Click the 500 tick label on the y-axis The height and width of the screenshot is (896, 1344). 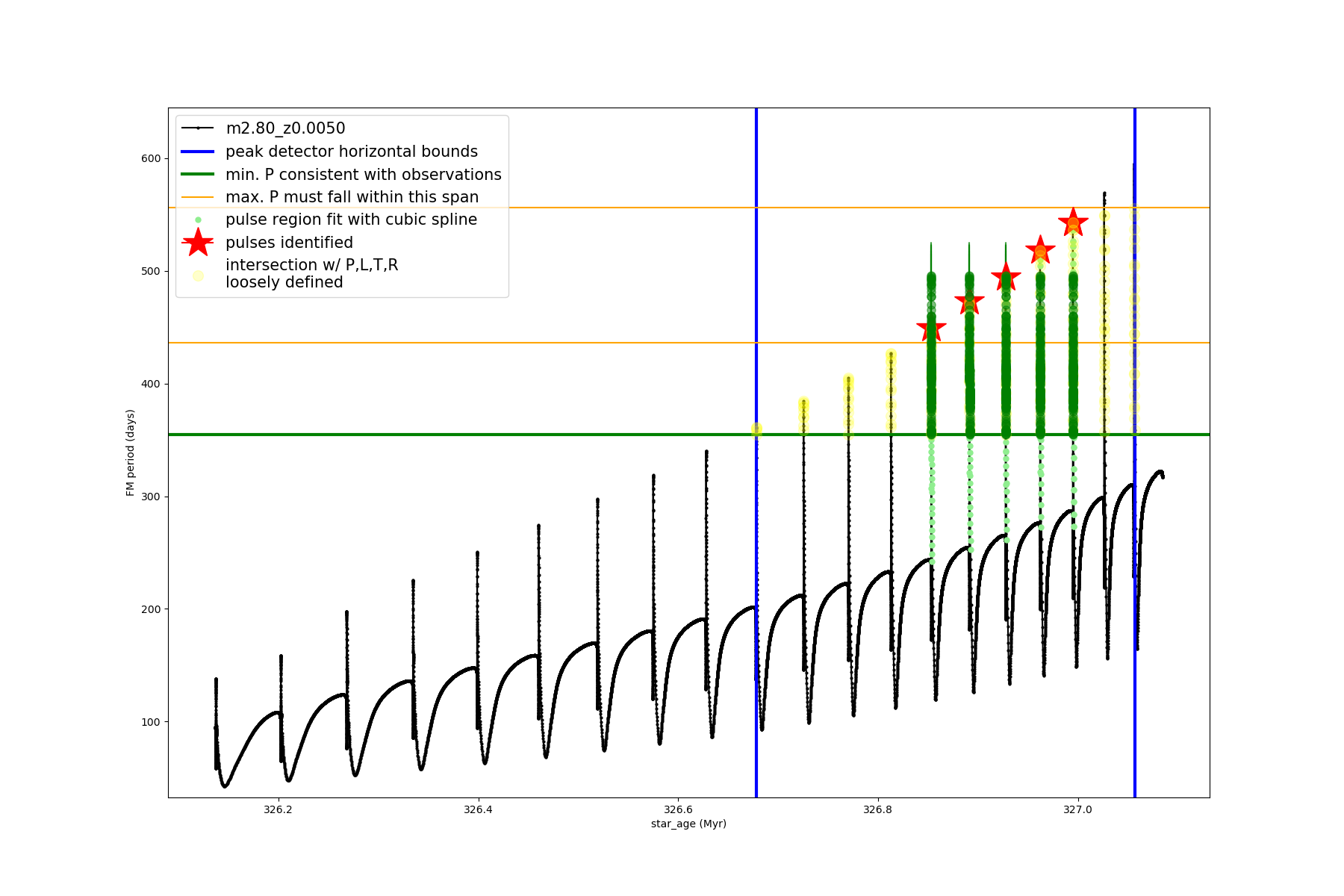(x=151, y=271)
